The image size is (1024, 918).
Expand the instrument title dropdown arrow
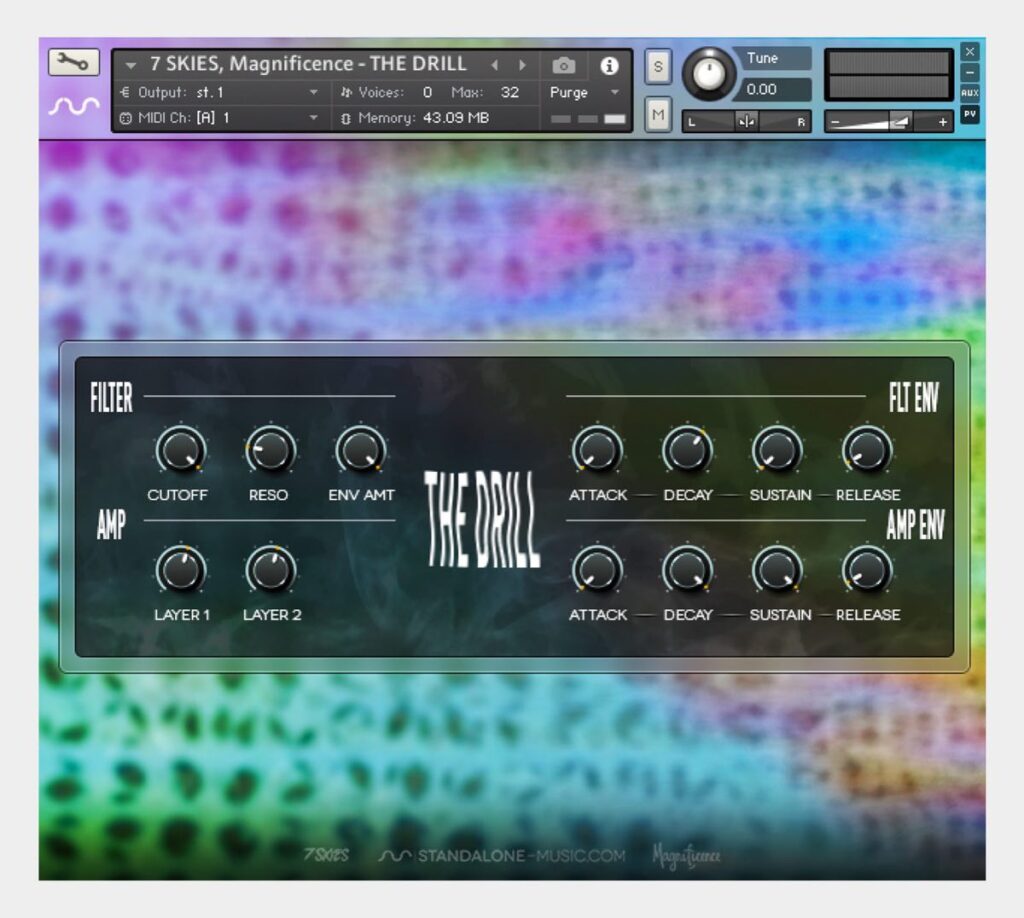pyautogui.click(x=131, y=63)
